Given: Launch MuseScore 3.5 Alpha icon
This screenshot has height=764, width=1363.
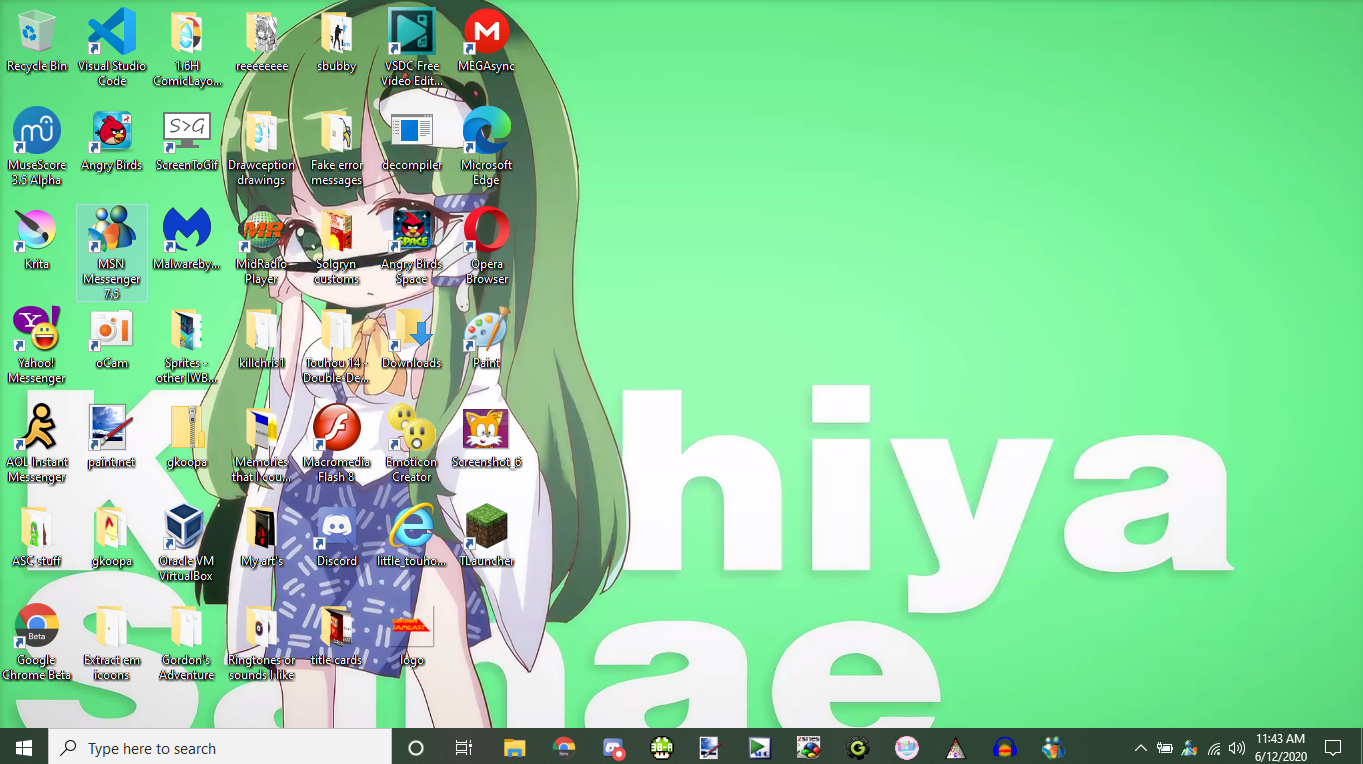Looking at the screenshot, I should coord(37,147).
